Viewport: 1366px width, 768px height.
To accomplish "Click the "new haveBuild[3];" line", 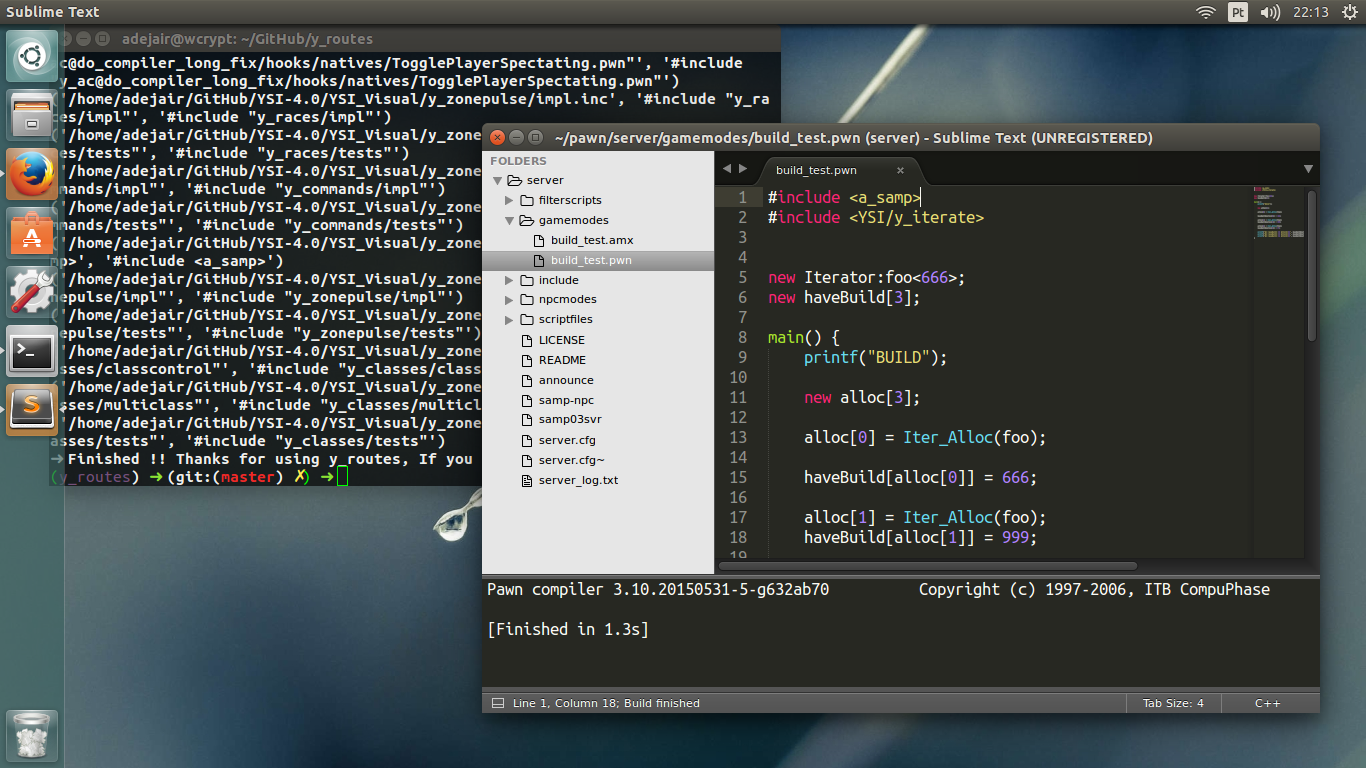I will 844,297.
